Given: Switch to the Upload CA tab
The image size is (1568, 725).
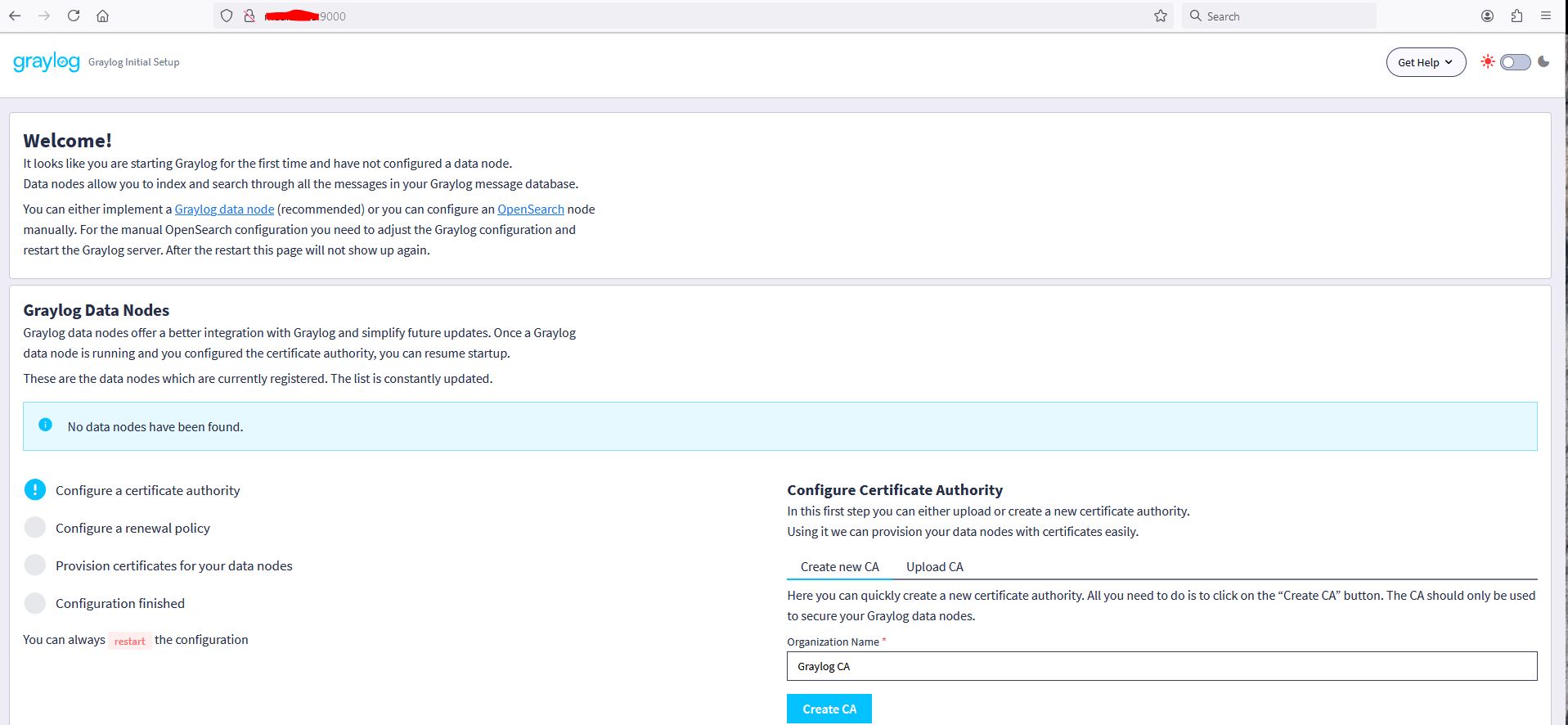Looking at the screenshot, I should [935, 567].
